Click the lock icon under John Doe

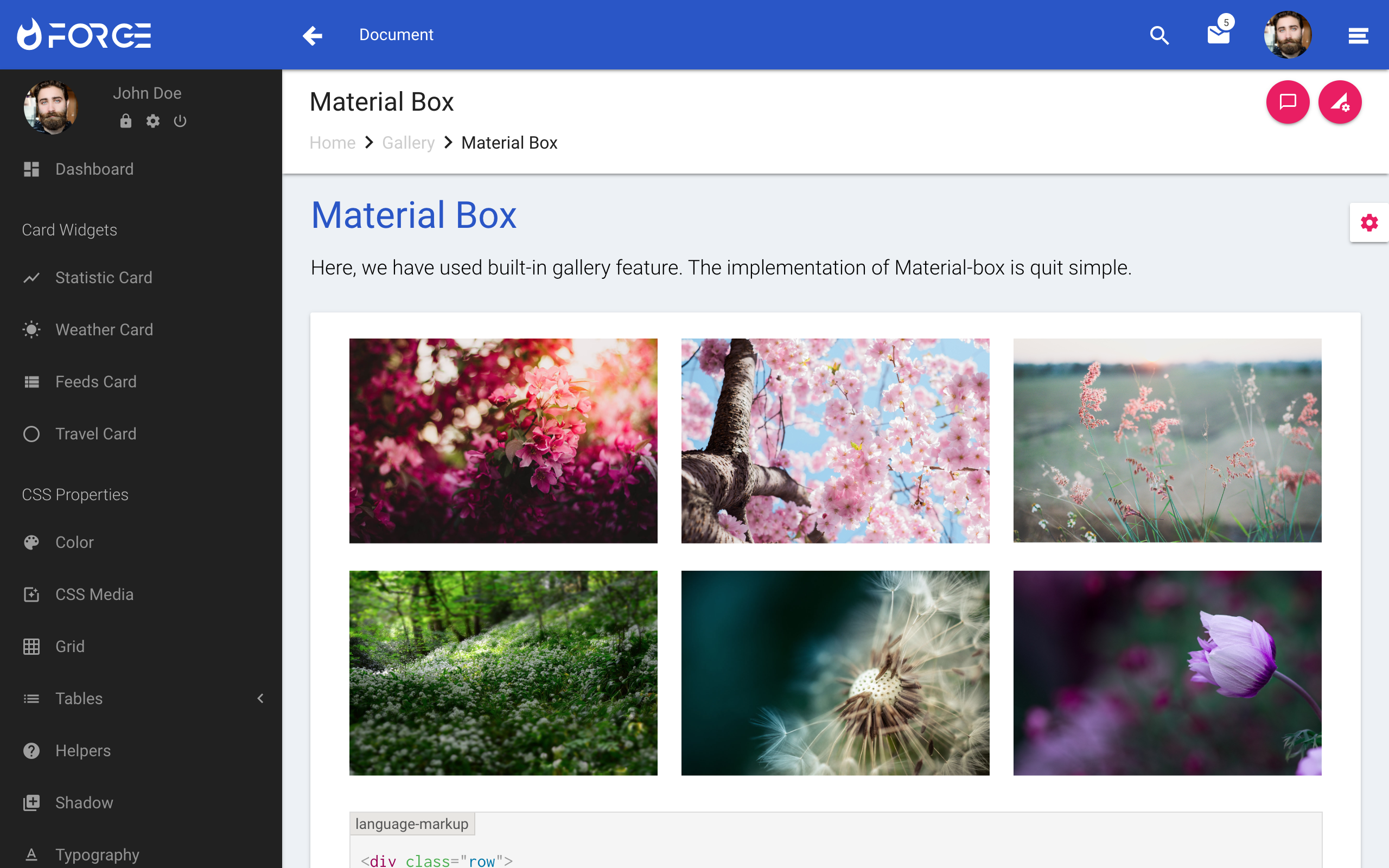click(x=126, y=121)
